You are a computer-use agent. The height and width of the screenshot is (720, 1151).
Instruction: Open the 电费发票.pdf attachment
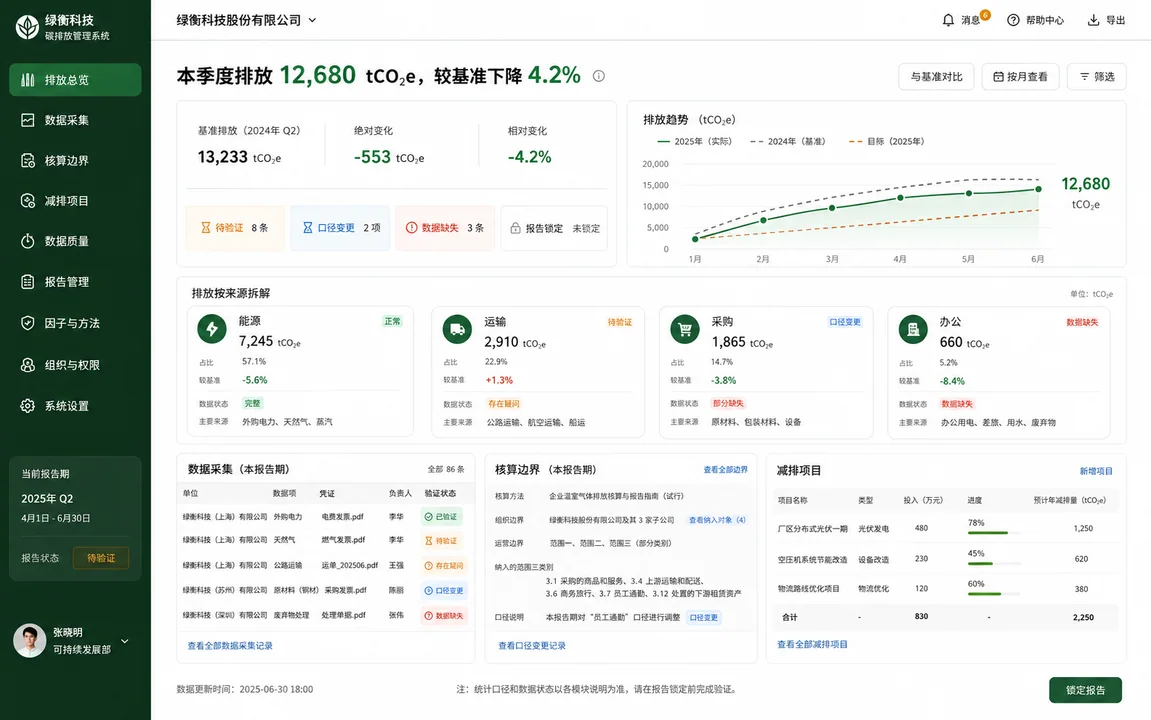[342, 517]
